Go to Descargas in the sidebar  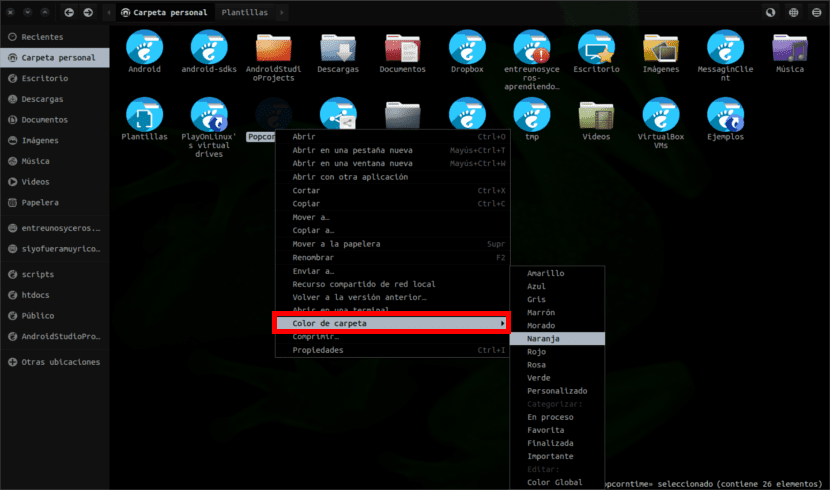coord(55,99)
